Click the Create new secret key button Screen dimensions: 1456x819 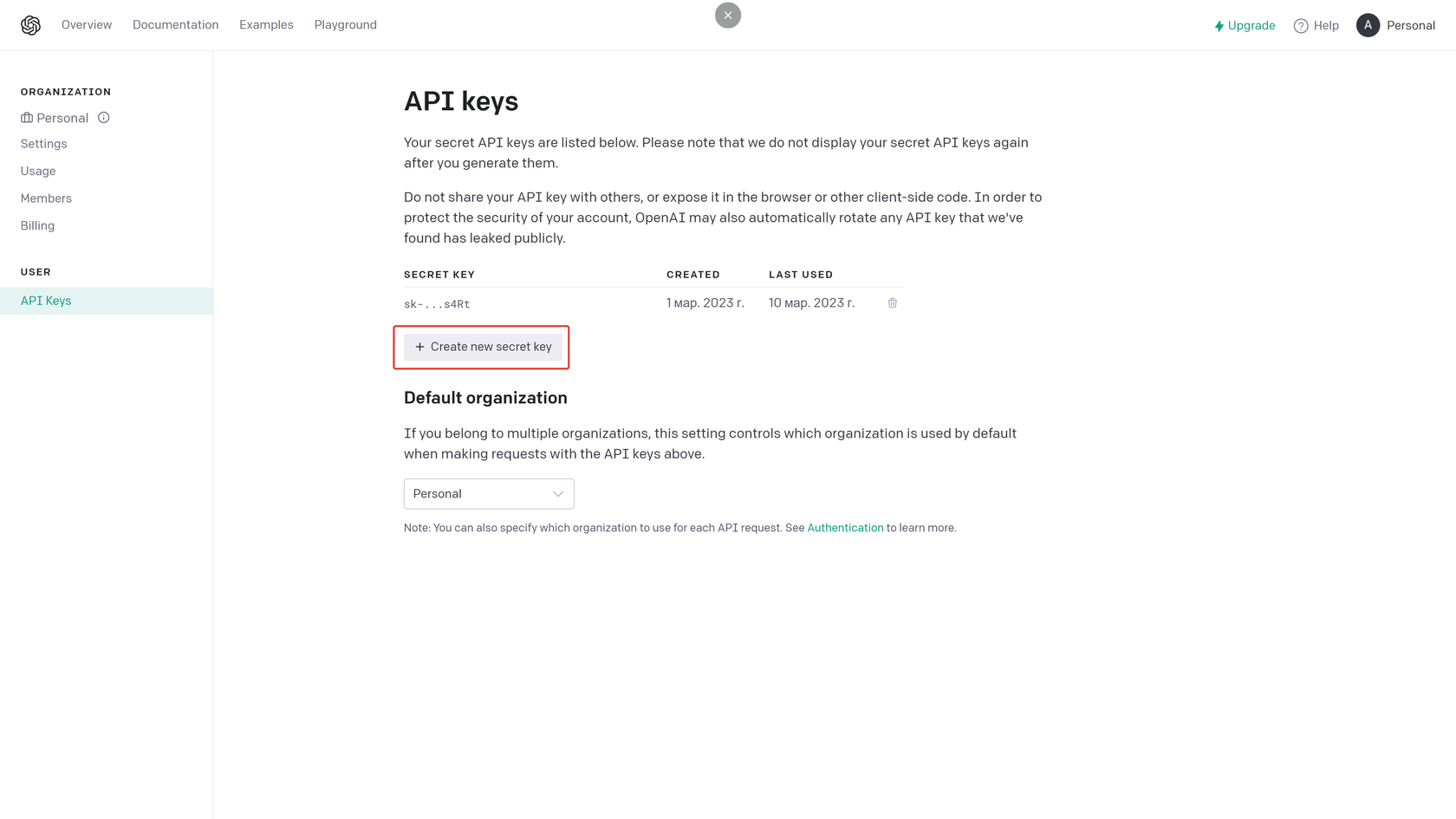[482, 347]
